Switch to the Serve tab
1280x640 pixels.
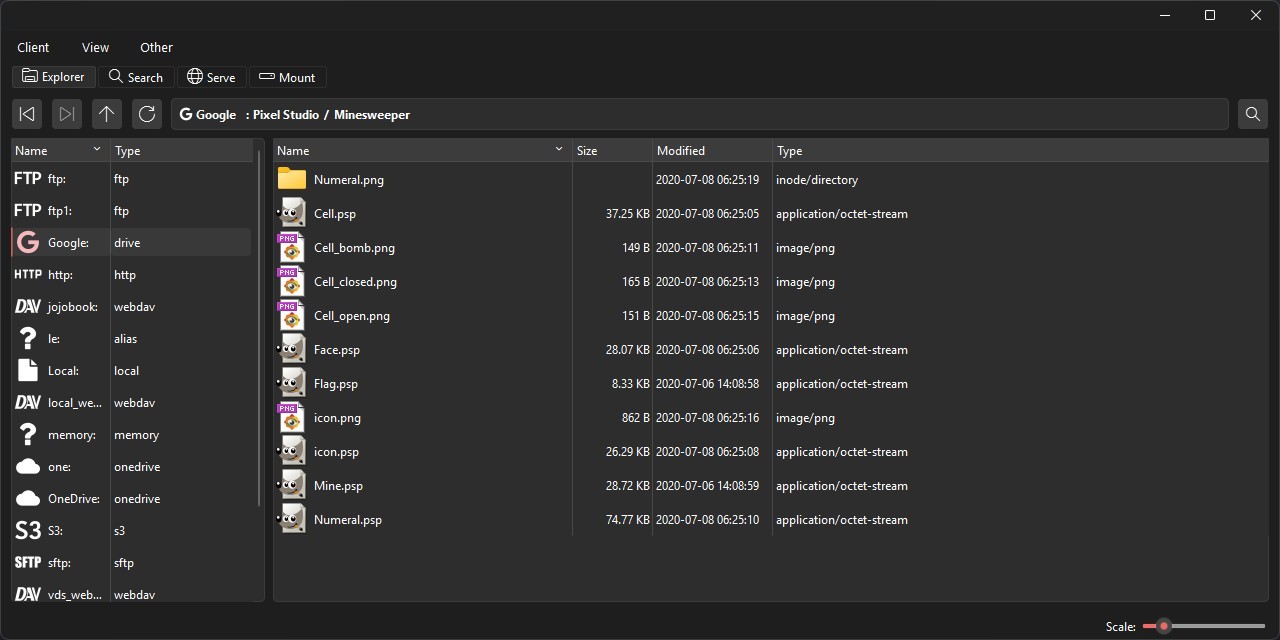pyautogui.click(x=211, y=77)
